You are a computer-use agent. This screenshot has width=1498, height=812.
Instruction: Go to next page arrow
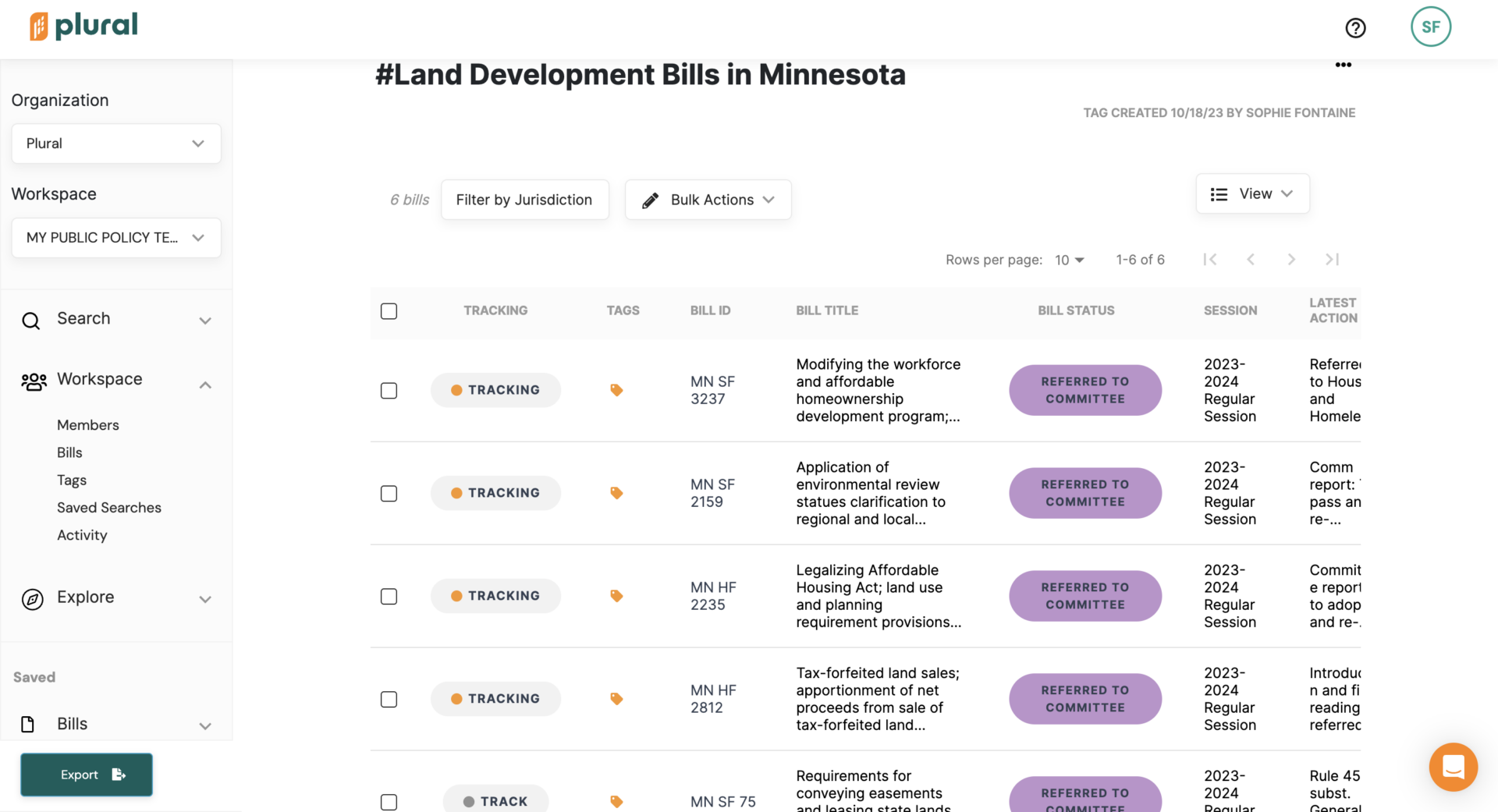pyautogui.click(x=1291, y=260)
